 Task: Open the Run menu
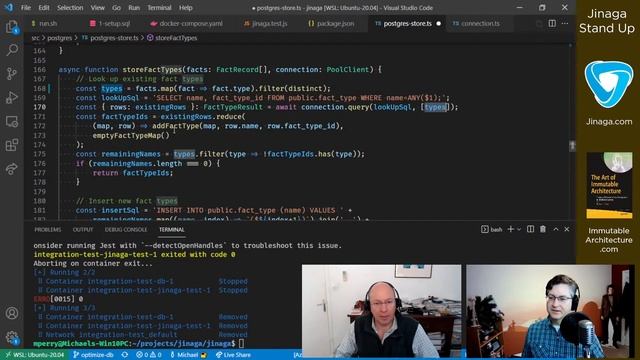133,8
